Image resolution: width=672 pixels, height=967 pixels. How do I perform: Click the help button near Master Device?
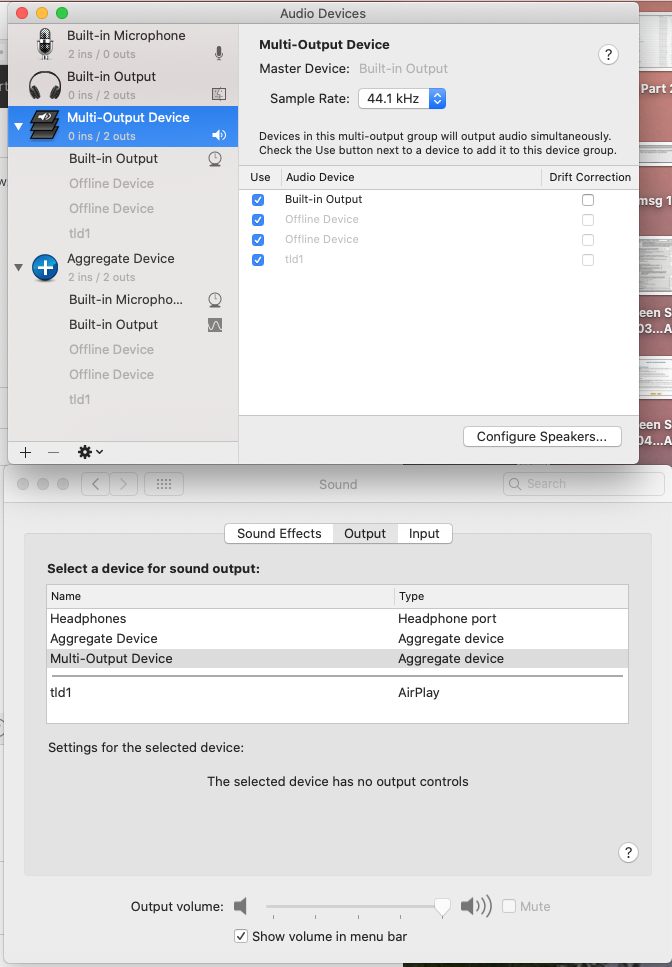608,55
